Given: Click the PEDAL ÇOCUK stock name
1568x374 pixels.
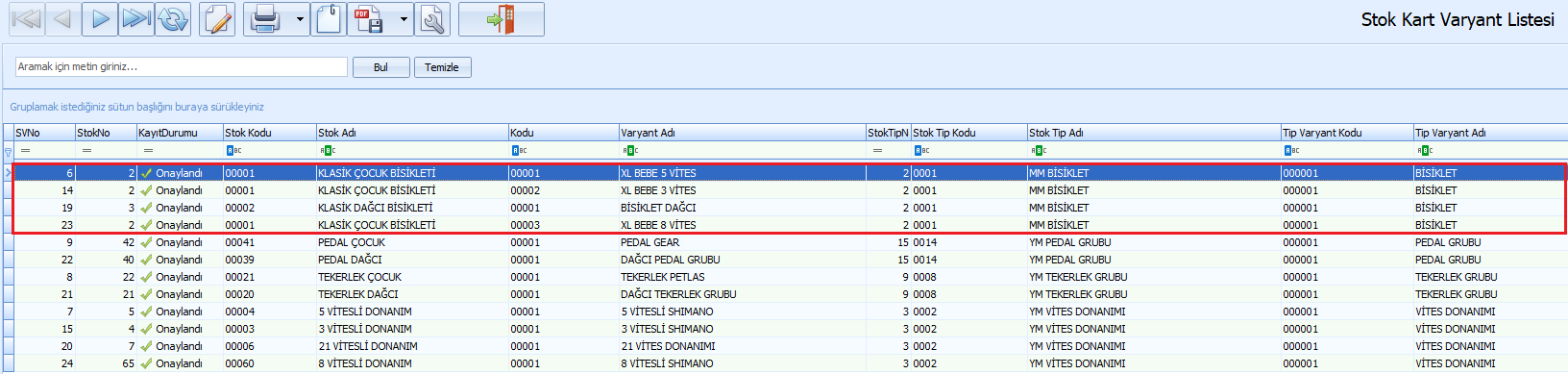Looking at the screenshot, I should (412, 242).
